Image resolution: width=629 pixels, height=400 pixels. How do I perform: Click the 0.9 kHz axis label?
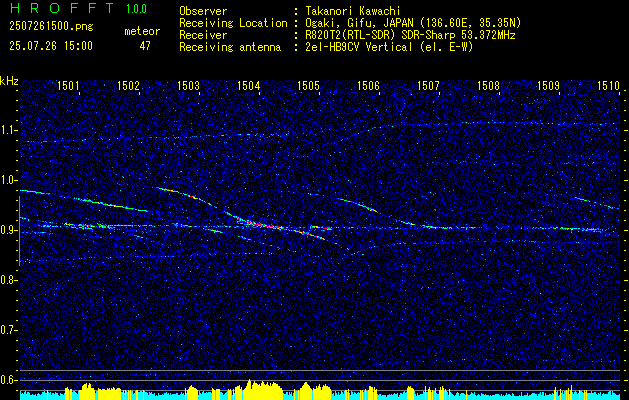pyautogui.click(x=8, y=230)
